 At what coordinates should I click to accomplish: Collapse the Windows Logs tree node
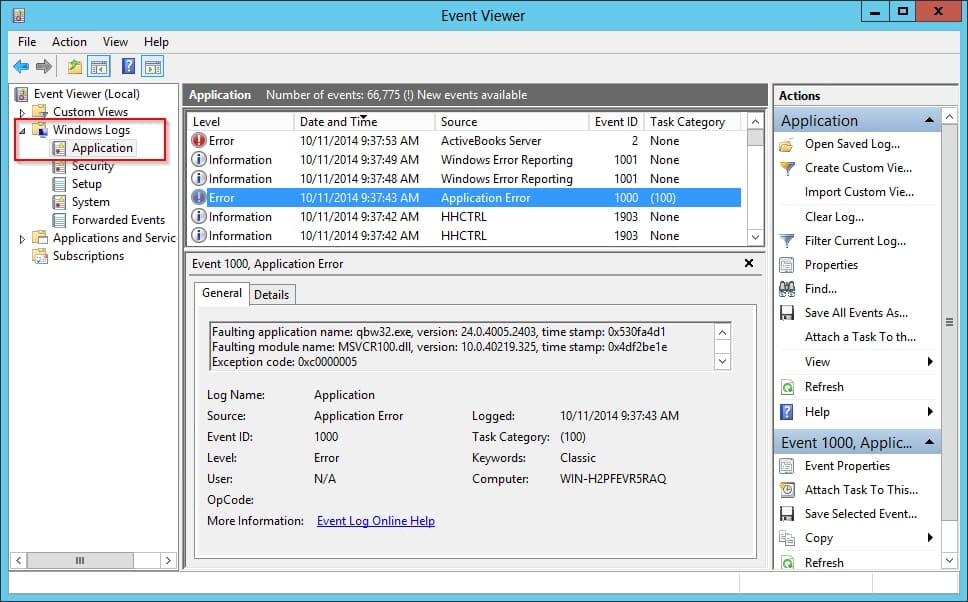click(22, 130)
